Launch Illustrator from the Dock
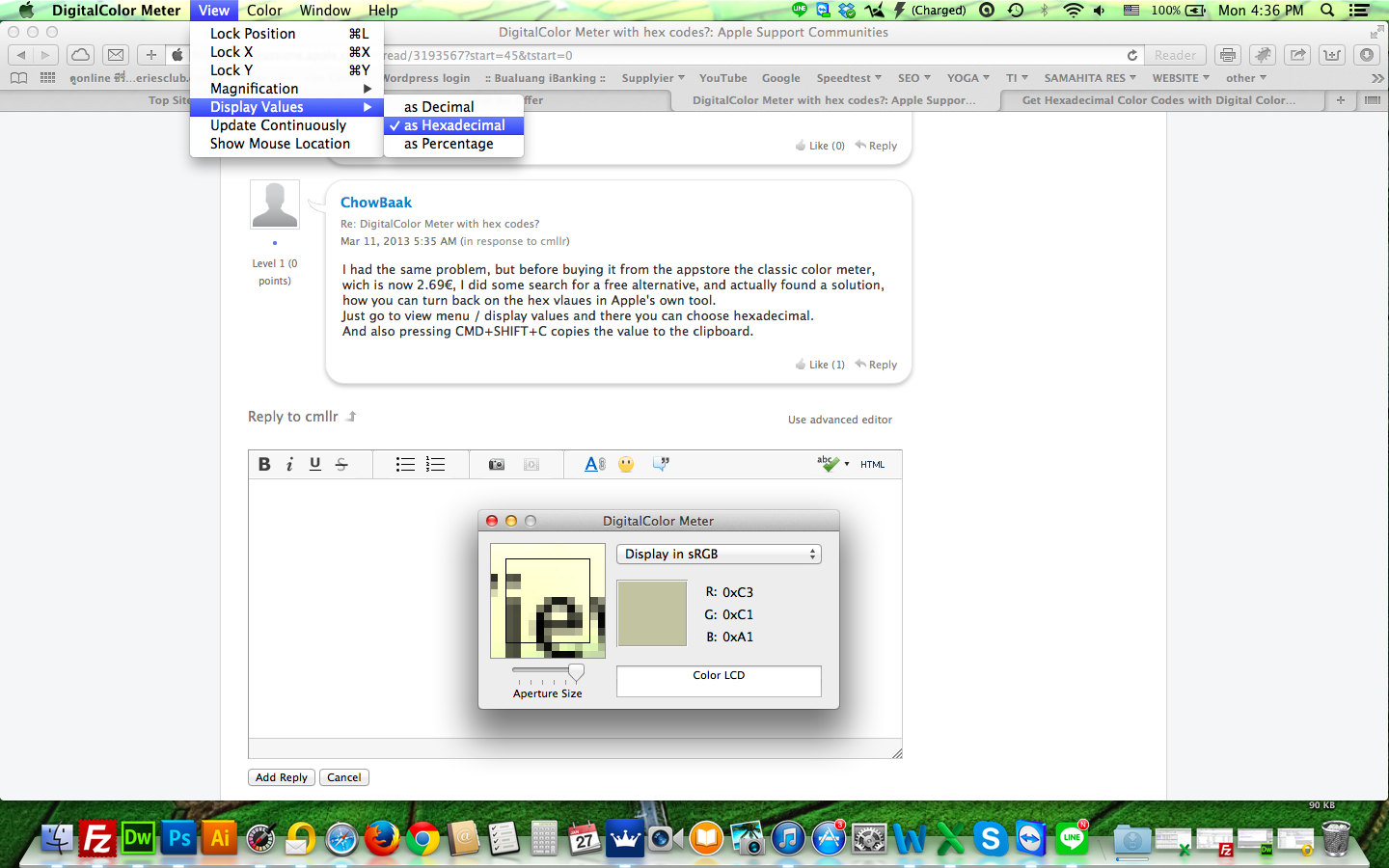 click(x=220, y=838)
